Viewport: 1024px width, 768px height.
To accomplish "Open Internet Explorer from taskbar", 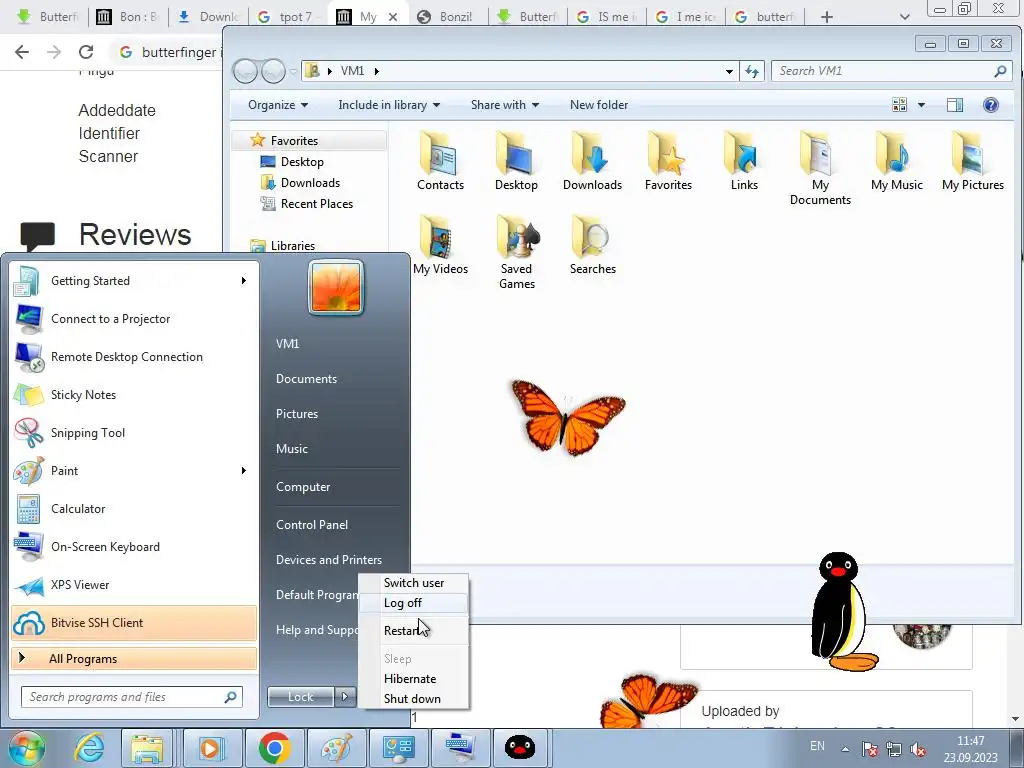I will coord(89,748).
